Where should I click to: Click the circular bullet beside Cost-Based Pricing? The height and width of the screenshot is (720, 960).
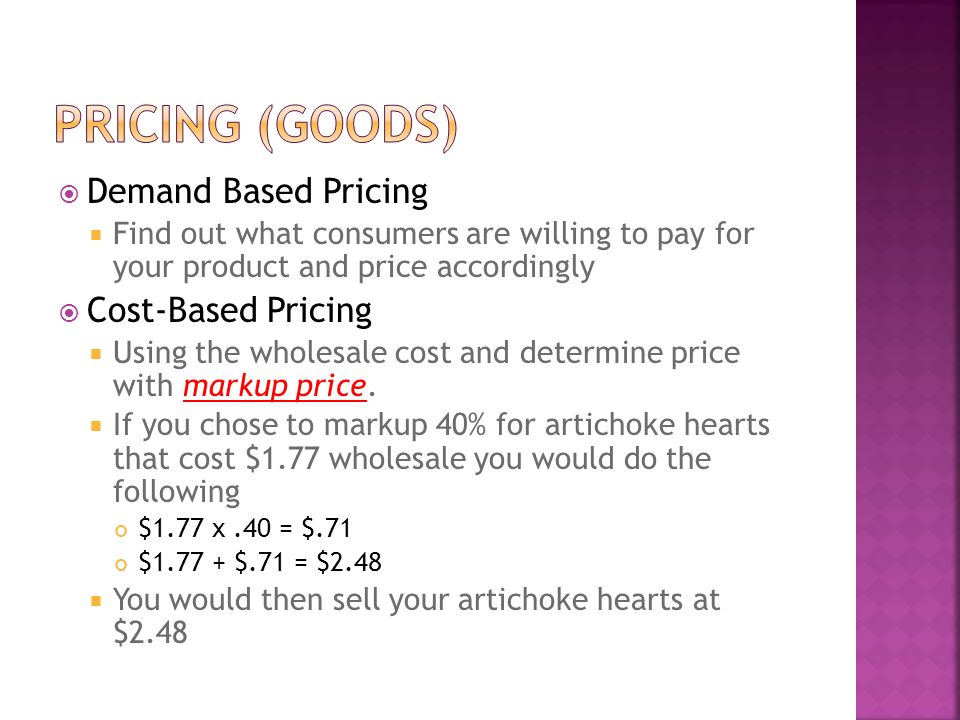69,313
